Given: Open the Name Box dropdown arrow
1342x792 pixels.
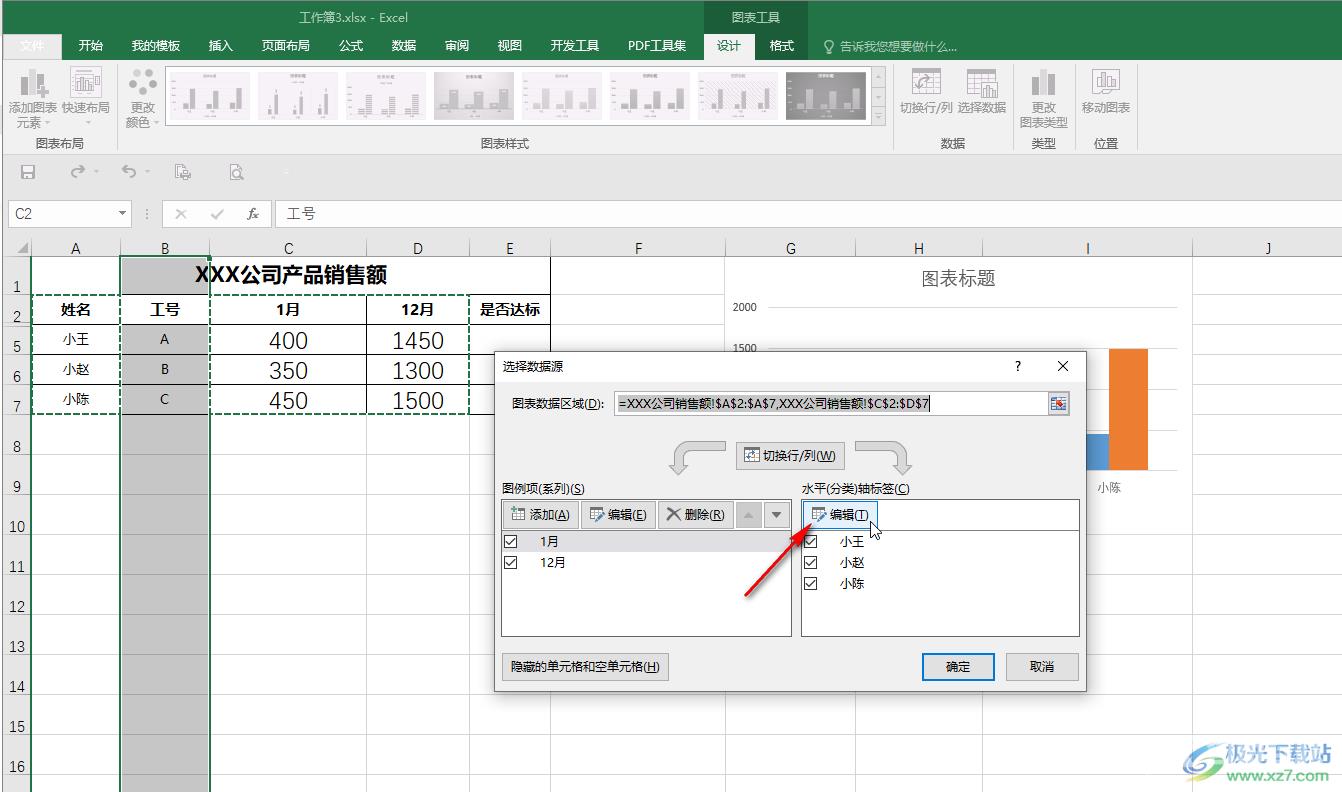Looking at the screenshot, I should pos(123,214).
